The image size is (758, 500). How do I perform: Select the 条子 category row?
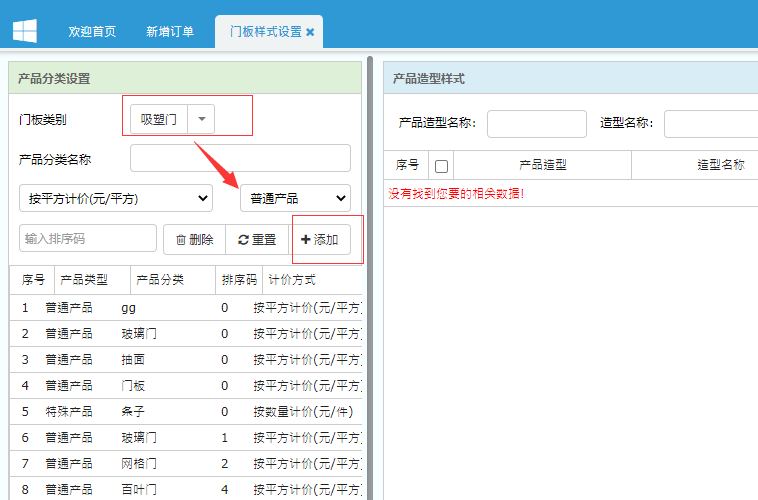pyautogui.click(x=186, y=412)
